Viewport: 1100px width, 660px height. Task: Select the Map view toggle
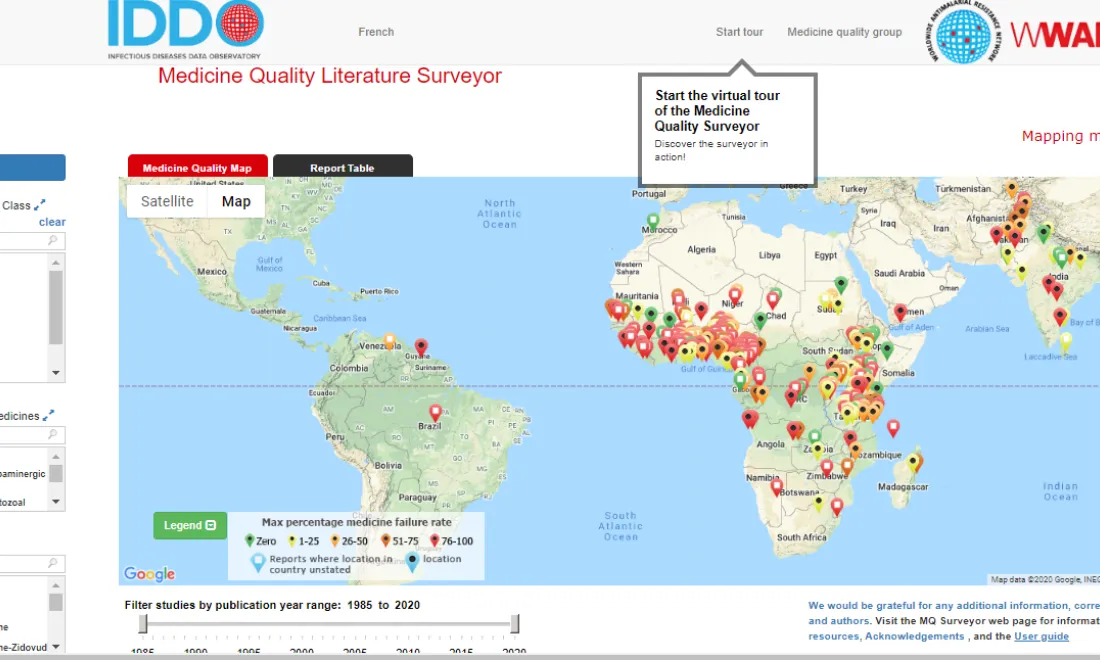(x=235, y=201)
